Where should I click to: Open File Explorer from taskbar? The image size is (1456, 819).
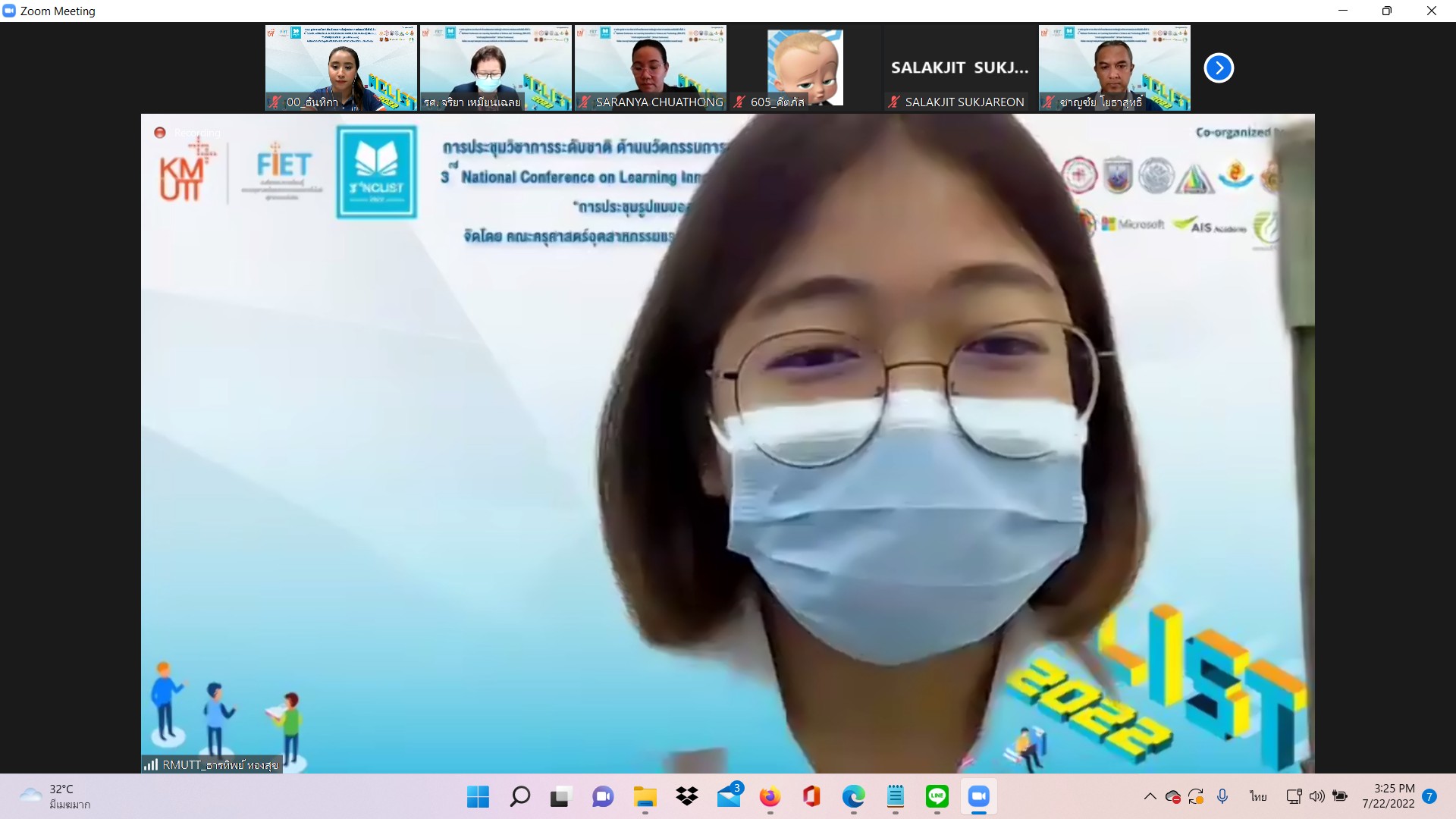coord(645,796)
